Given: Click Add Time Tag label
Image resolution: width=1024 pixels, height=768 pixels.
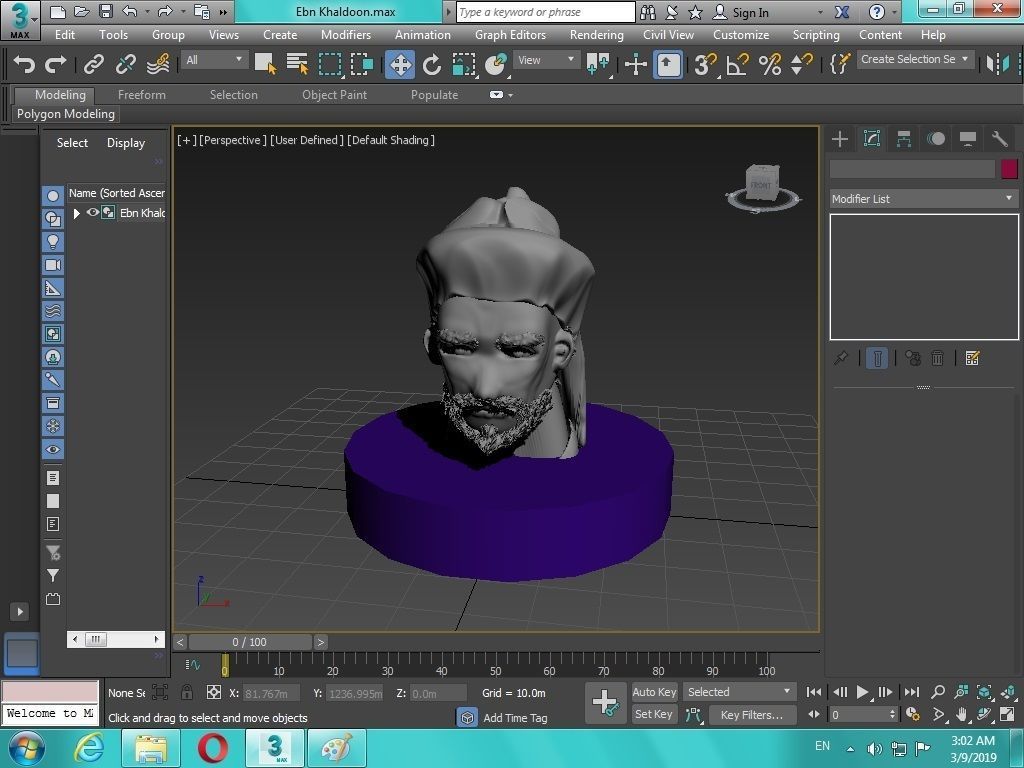Looking at the screenshot, I should click(515, 718).
